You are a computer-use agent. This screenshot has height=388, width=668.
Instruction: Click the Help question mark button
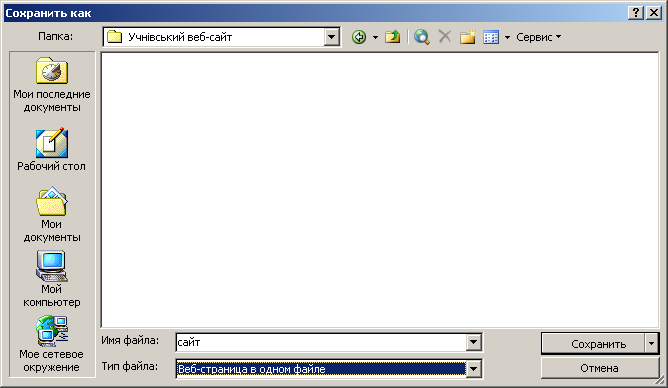[635, 13]
